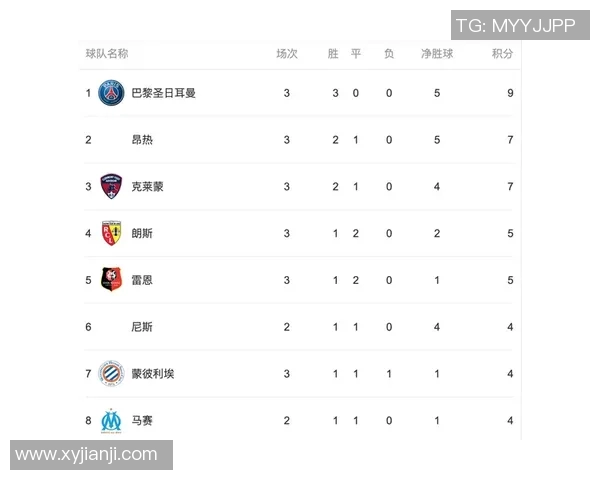This screenshot has width=600, height=480.
Task: Select the 克莱蒙 team name
Action: (147, 187)
